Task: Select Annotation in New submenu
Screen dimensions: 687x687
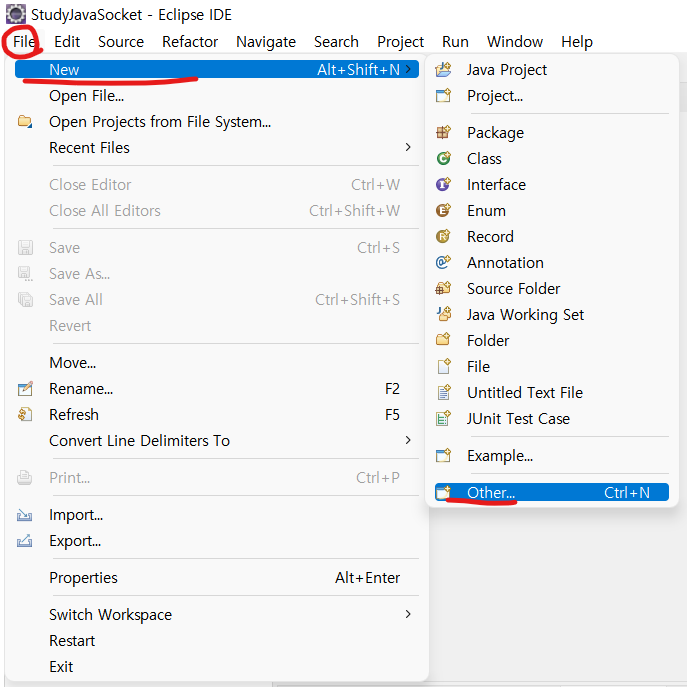Action: pos(552,262)
